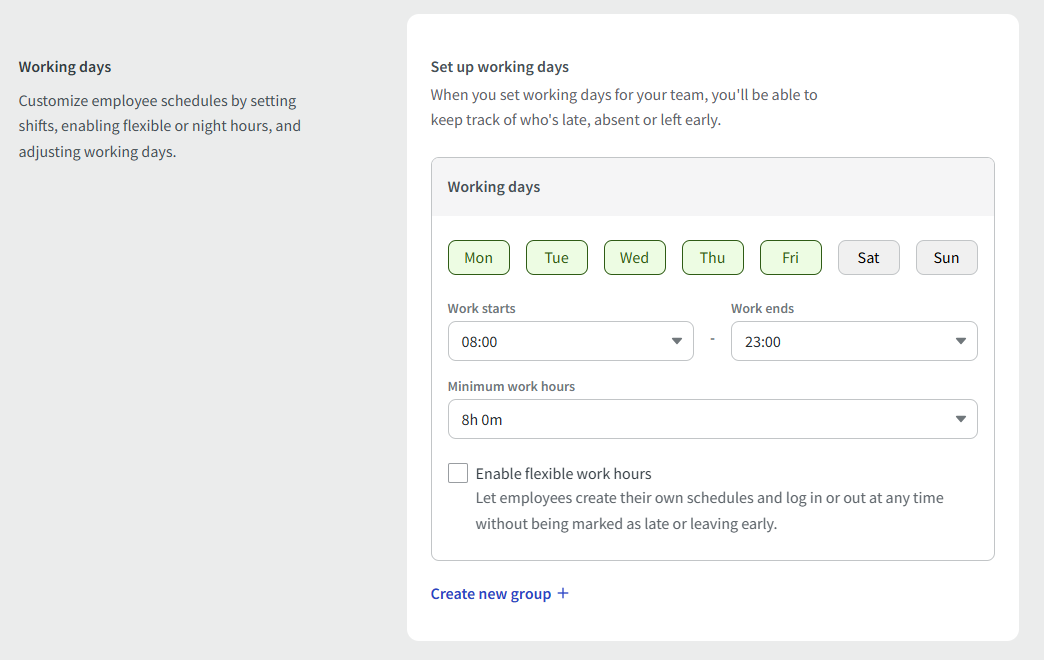Click the Working days group header bar
This screenshot has width=1044, height=660.
(712, 187)
